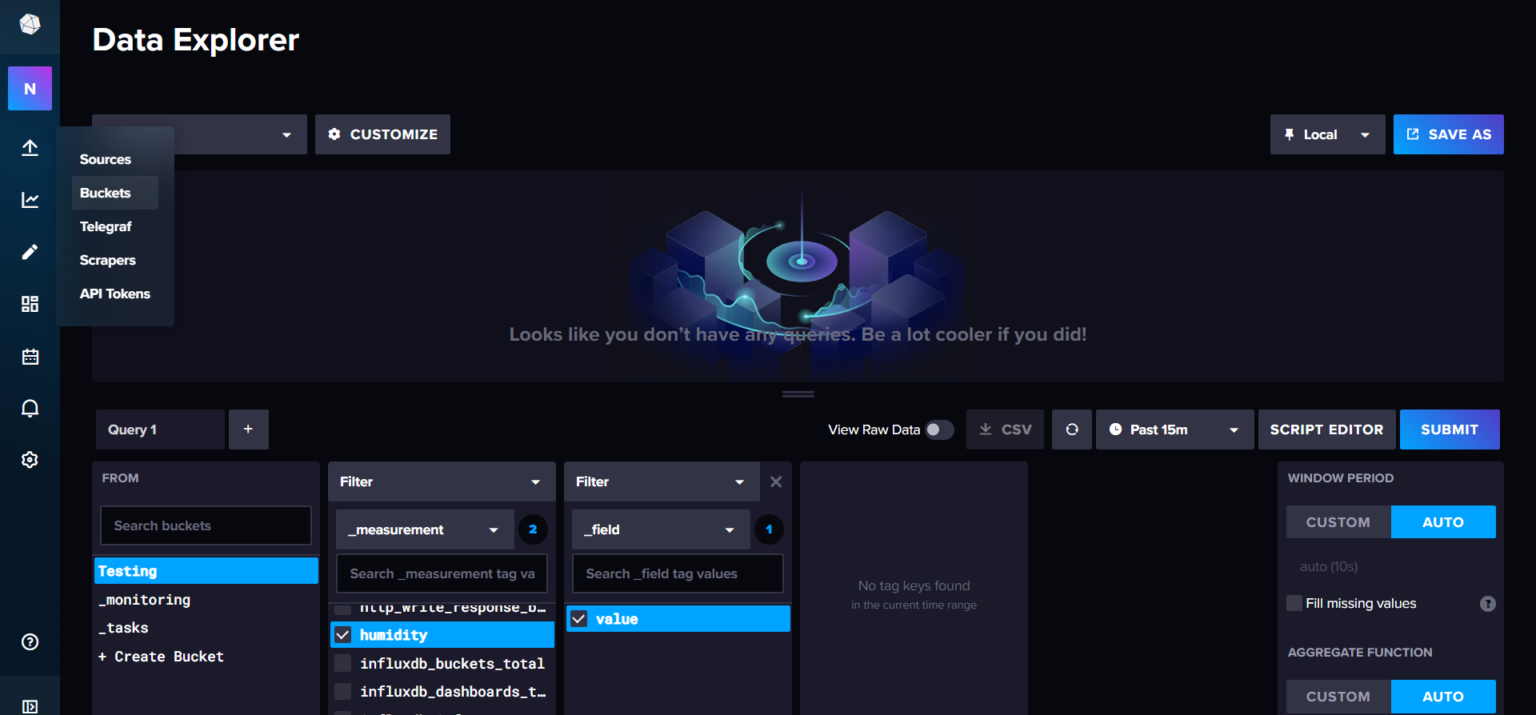Uncheck the humidity measurement checkbox
The image size is (1536, 715).
tap(343, 635)
